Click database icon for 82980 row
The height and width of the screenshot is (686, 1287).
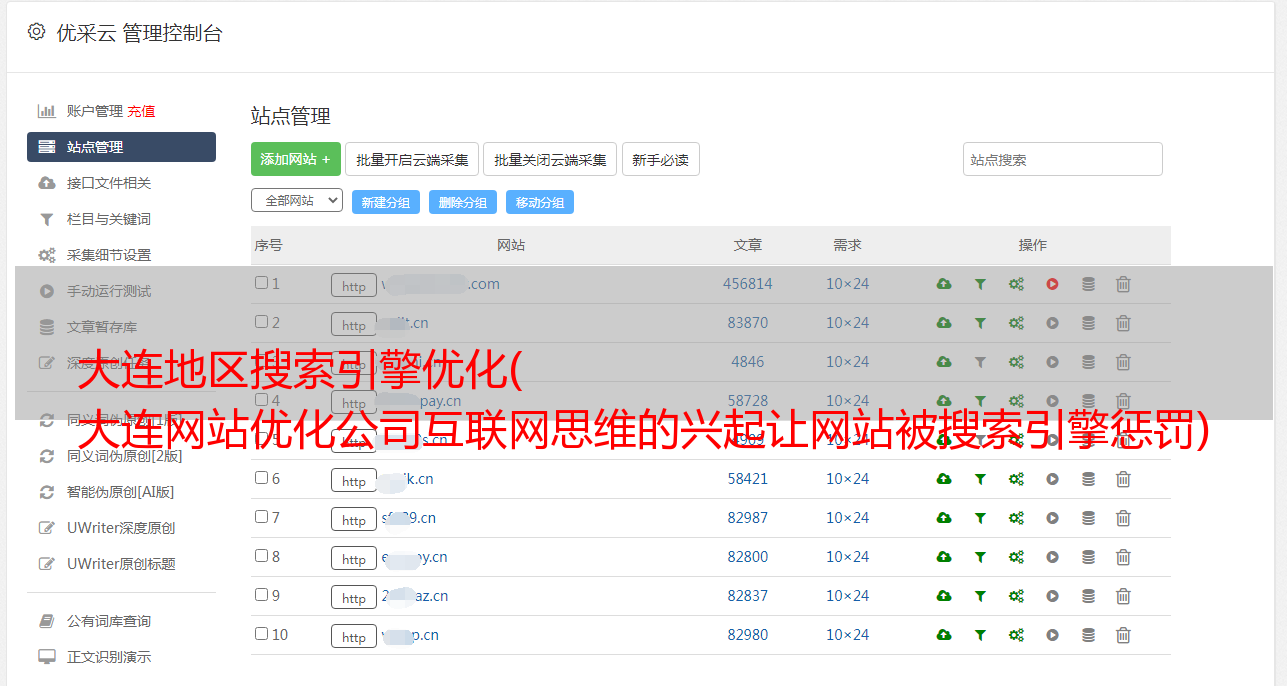click(1088, 635)
